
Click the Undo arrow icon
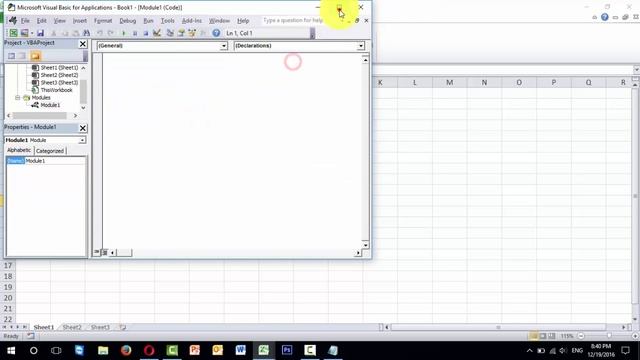(100, 33)
